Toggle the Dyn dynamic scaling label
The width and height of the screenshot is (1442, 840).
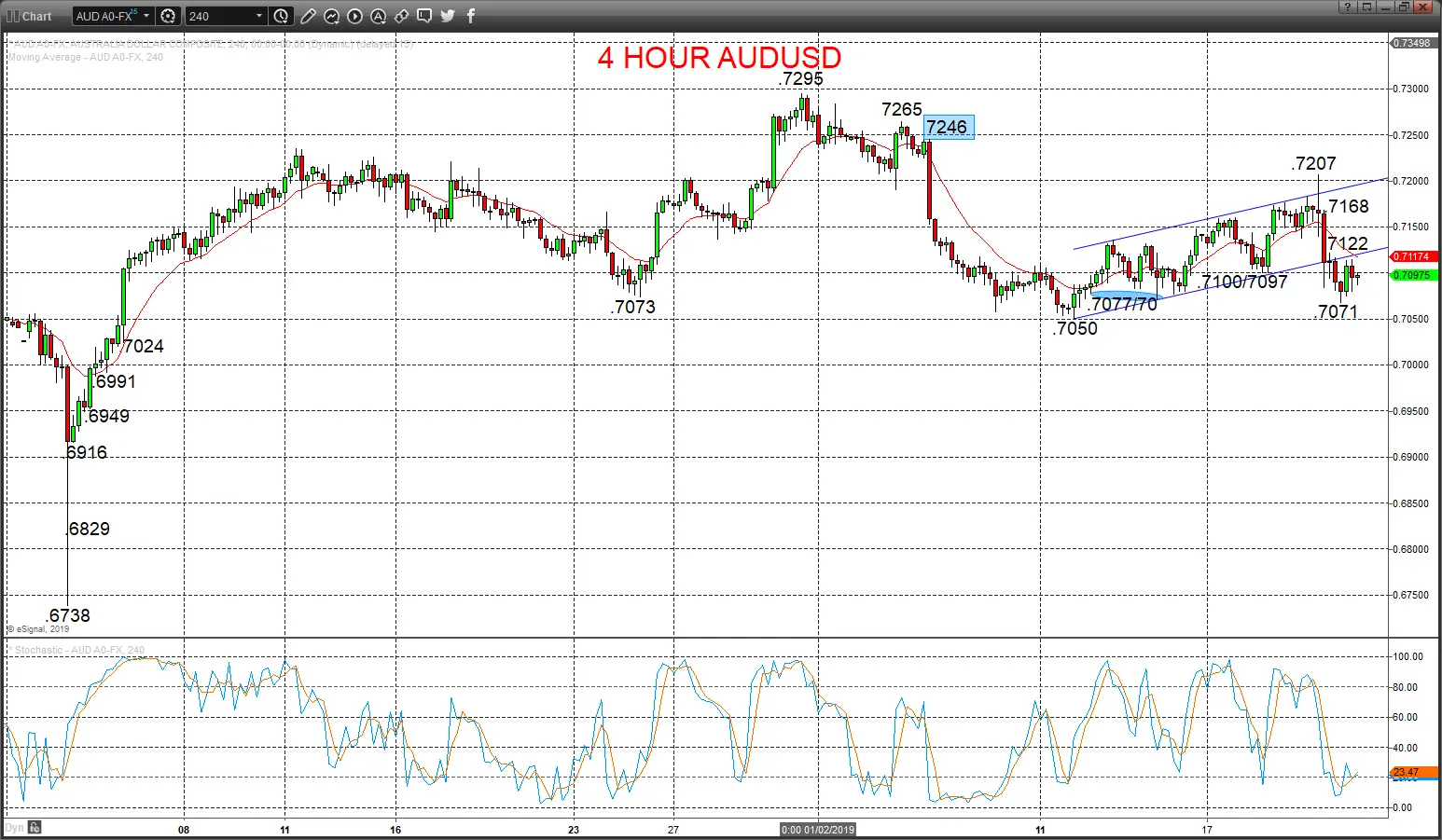click(x=14, y=827)
